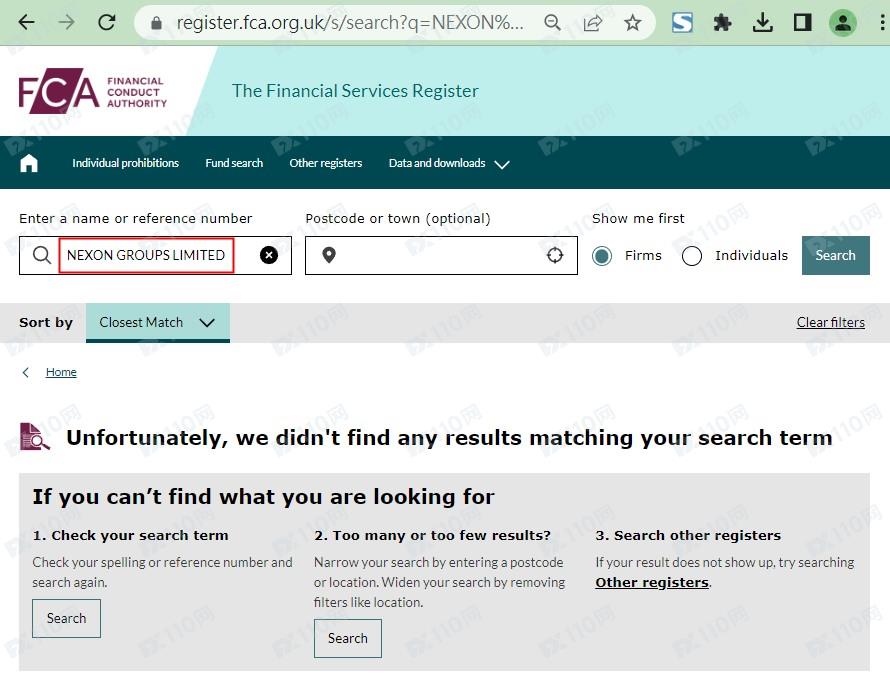Click the Clear filters link
Screen dimensions: 890x695
point(830,322)
